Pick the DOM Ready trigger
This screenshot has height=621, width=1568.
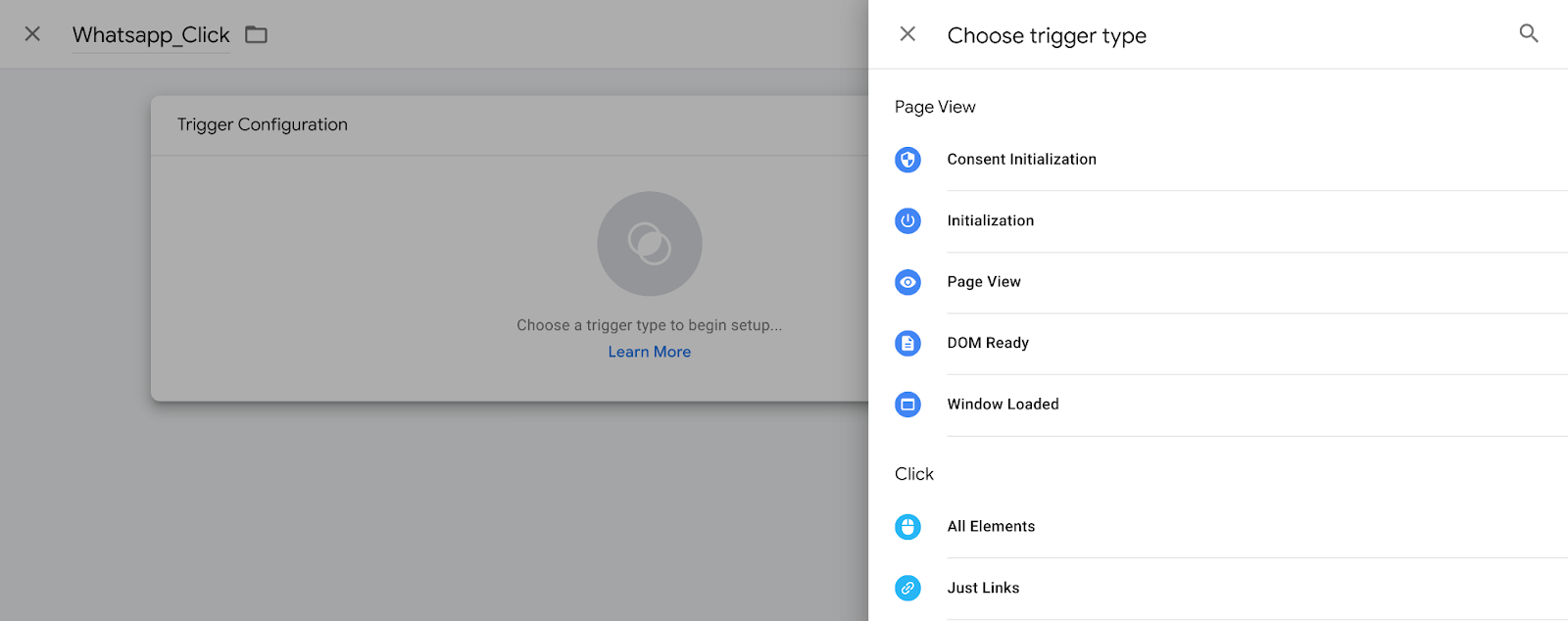(1218, 344)
